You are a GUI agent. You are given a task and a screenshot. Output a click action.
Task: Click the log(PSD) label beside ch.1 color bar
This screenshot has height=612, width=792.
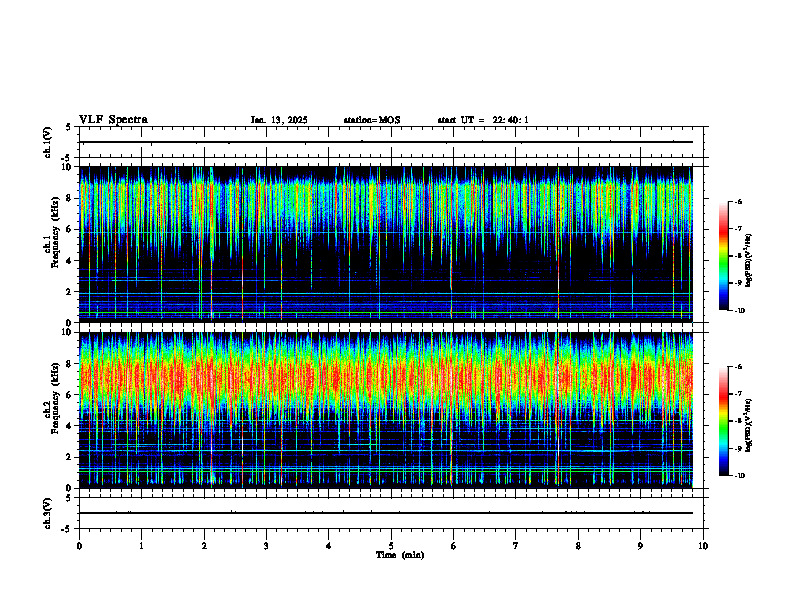(749, 261)
